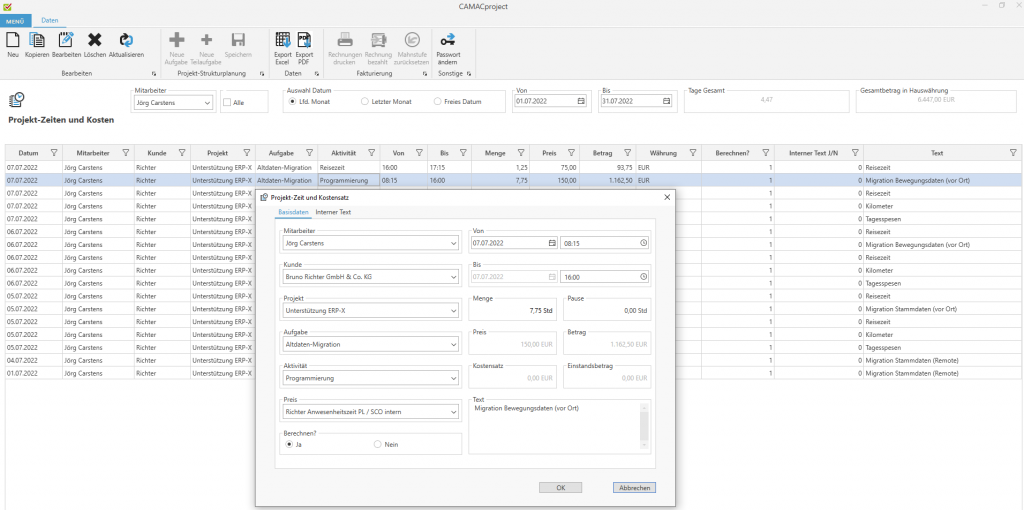This screenshot has width=1024, height=510.
Task: Close the Projekt-Zeit und Kostensatz dialog
Action: coord(667,197)
